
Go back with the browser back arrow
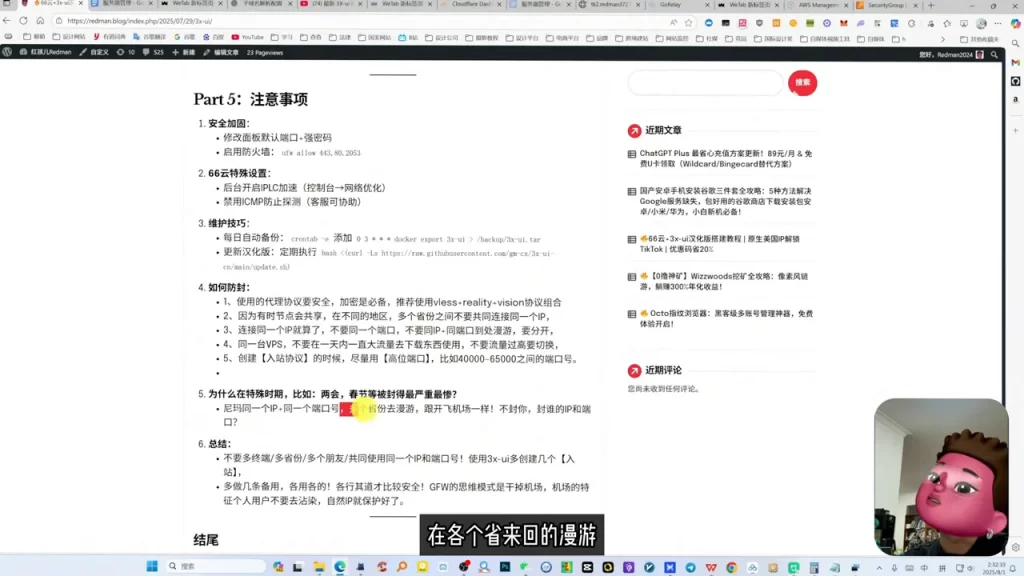coord(7,21)
